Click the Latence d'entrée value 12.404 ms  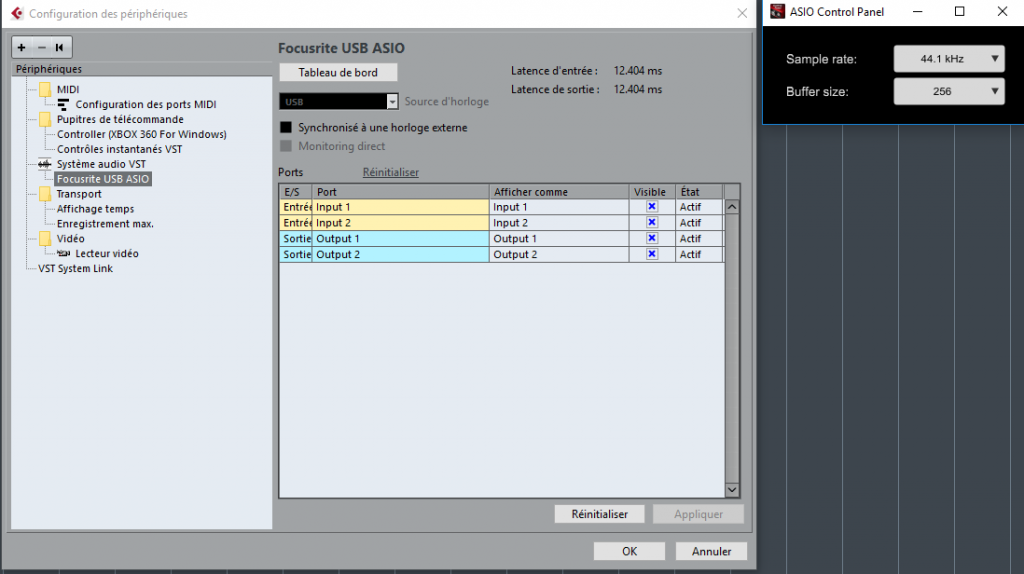click(637, 71)
